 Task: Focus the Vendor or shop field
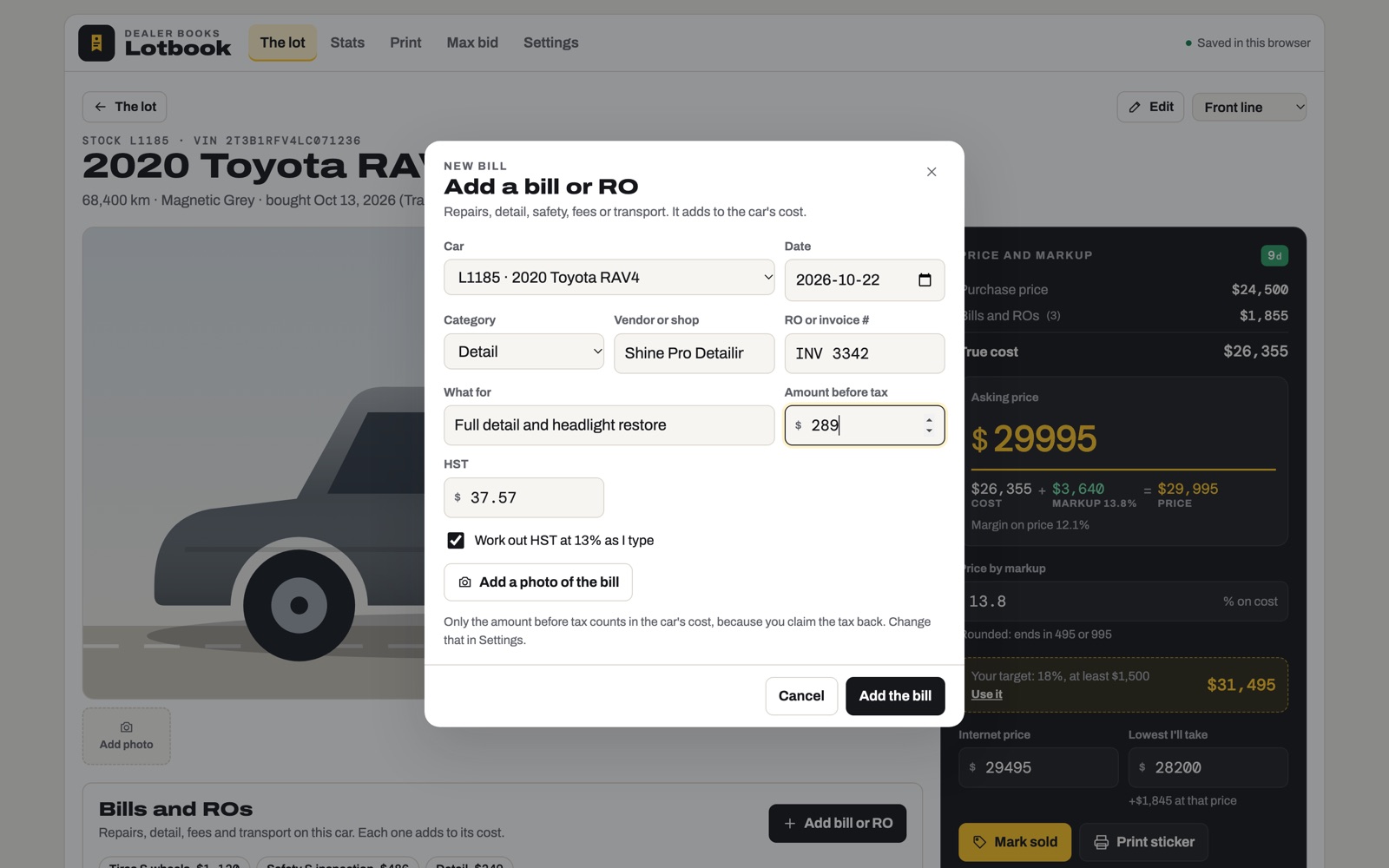coord(694,353)
